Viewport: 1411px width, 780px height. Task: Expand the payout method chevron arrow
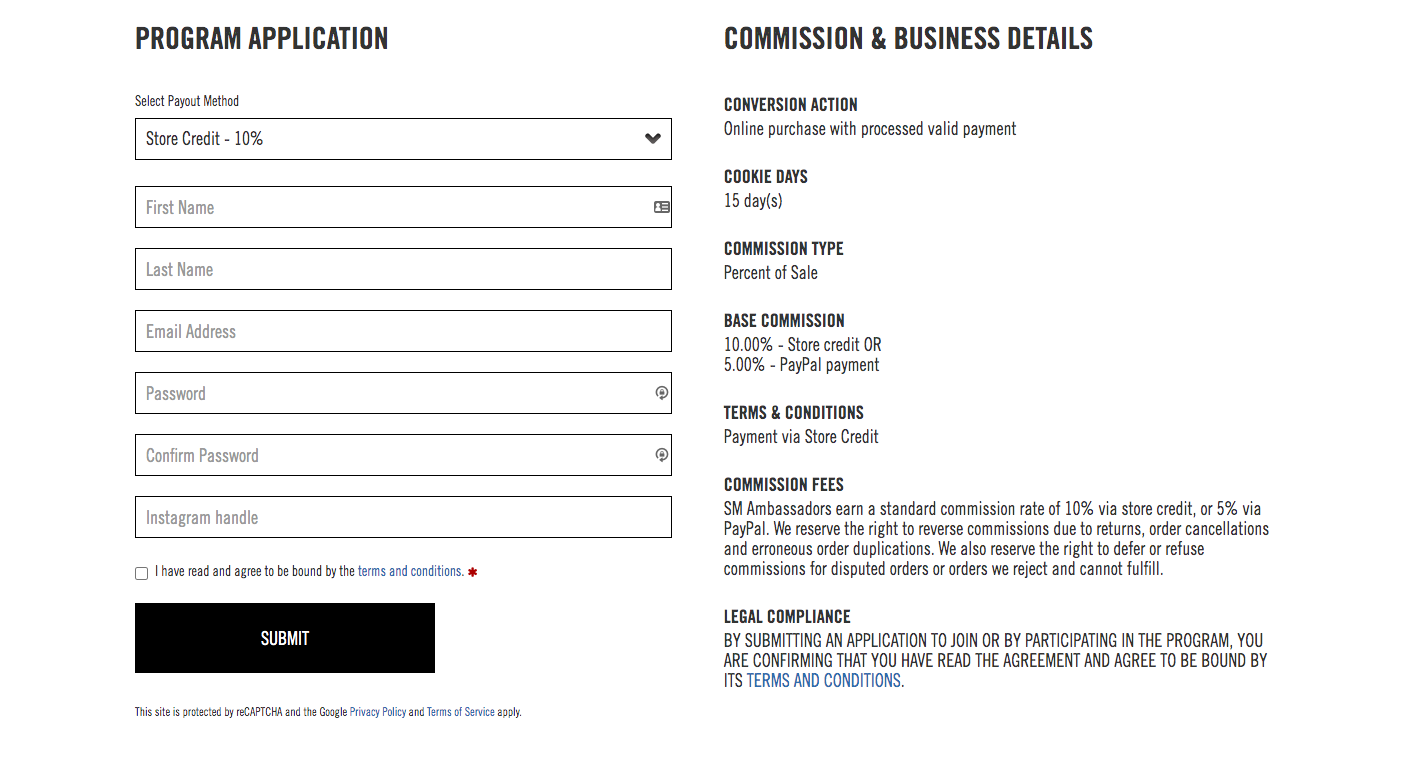[653, 139]
